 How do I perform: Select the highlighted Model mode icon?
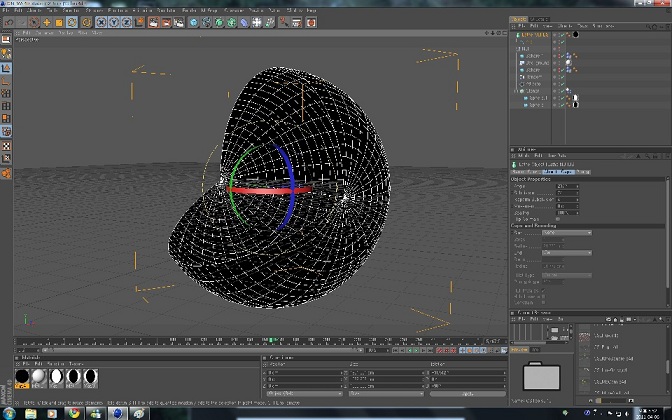[x=6, y=68]
